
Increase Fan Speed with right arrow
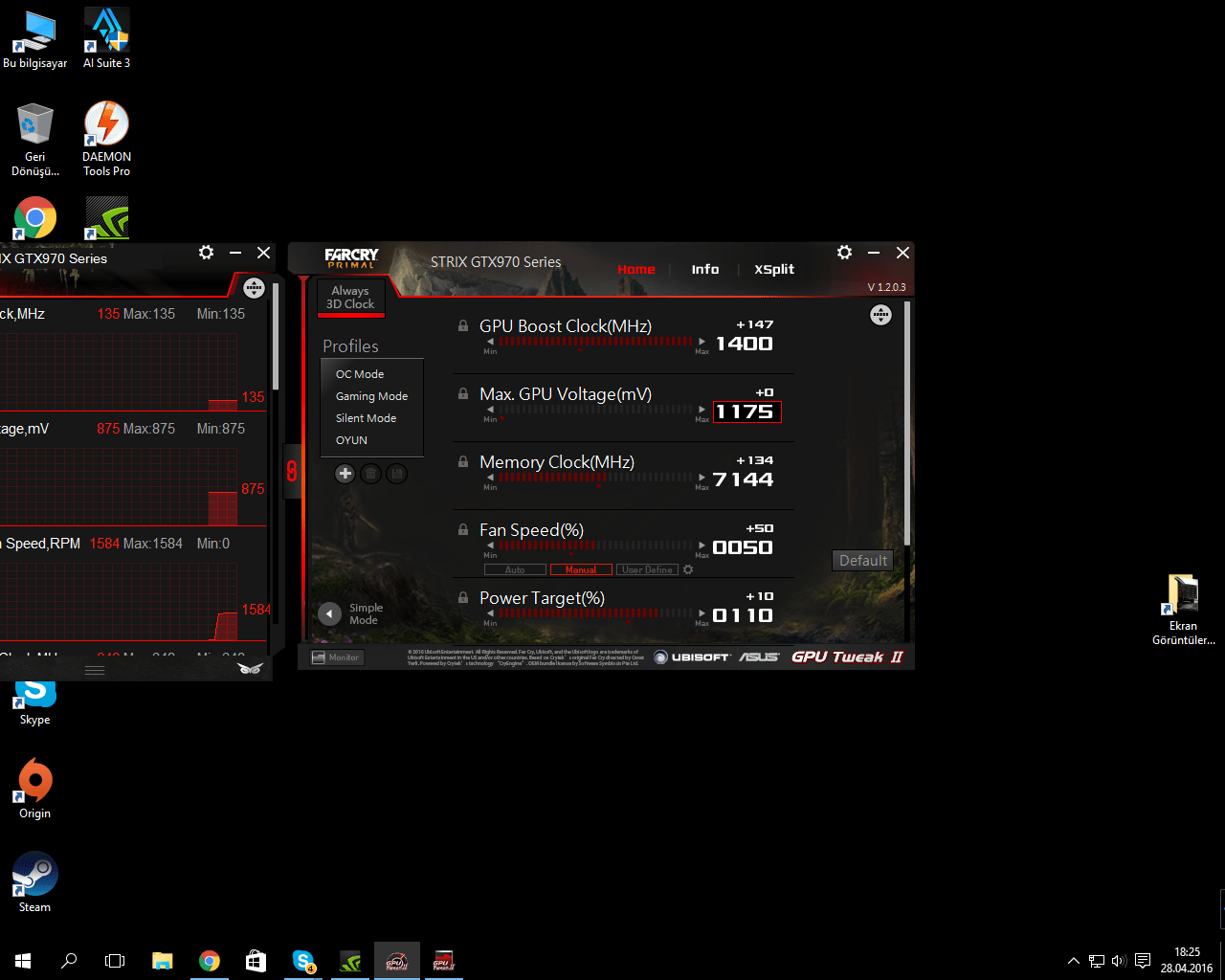point(702,546)
